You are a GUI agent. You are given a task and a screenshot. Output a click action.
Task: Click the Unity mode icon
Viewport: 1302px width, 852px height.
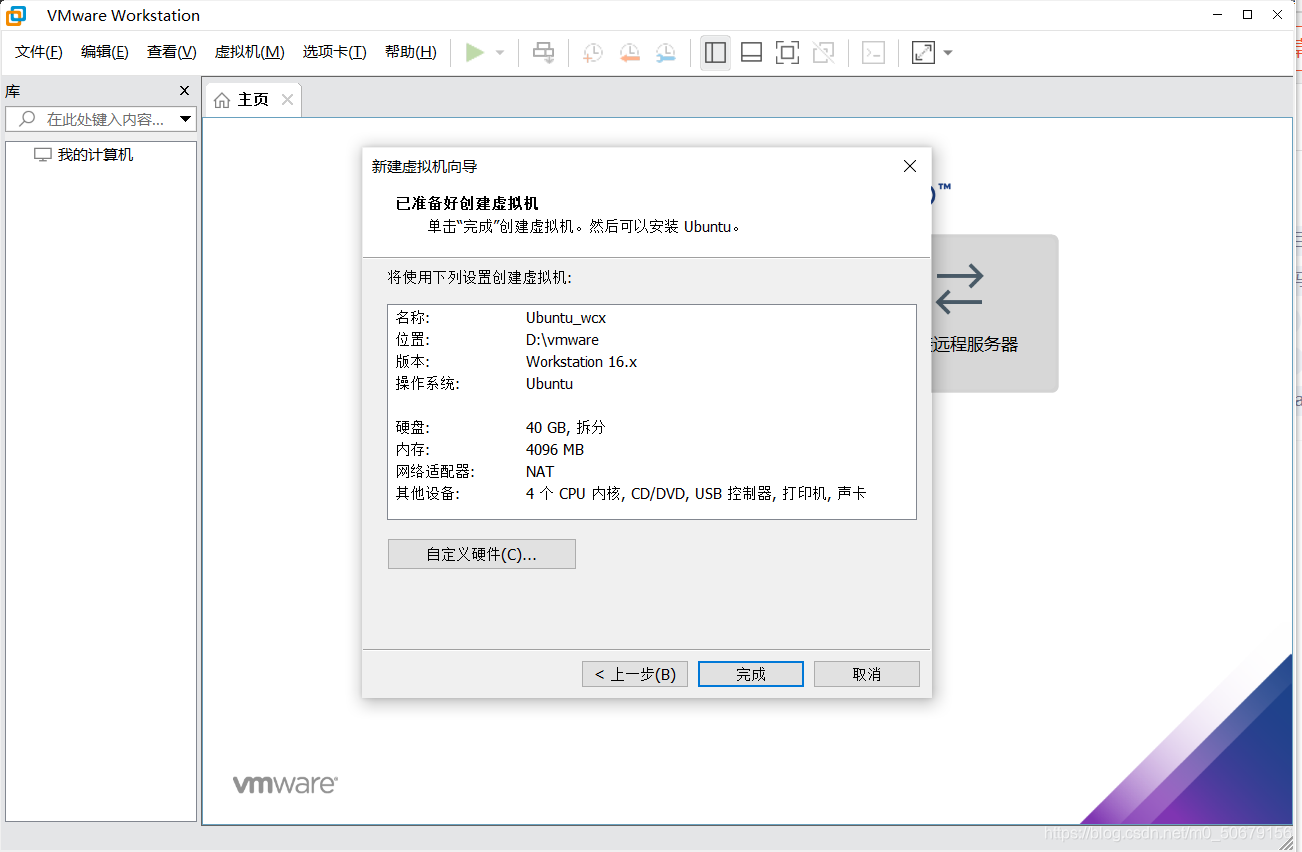click(823, 53)
